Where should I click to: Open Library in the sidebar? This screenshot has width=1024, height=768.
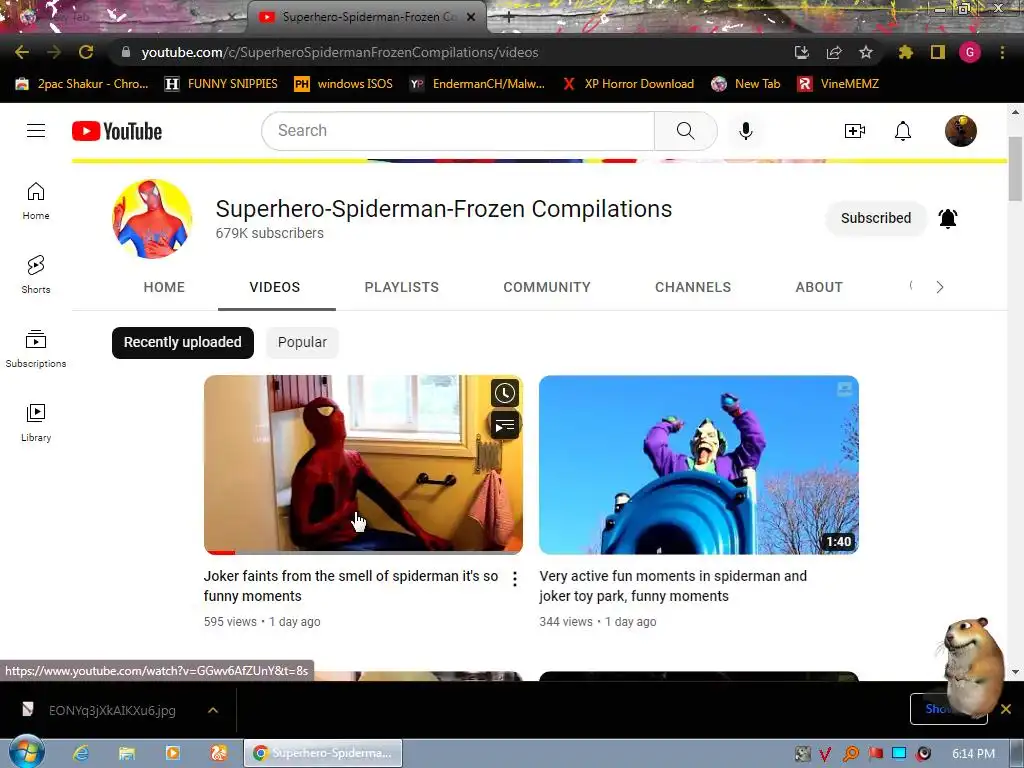click(x=36, y=423)
